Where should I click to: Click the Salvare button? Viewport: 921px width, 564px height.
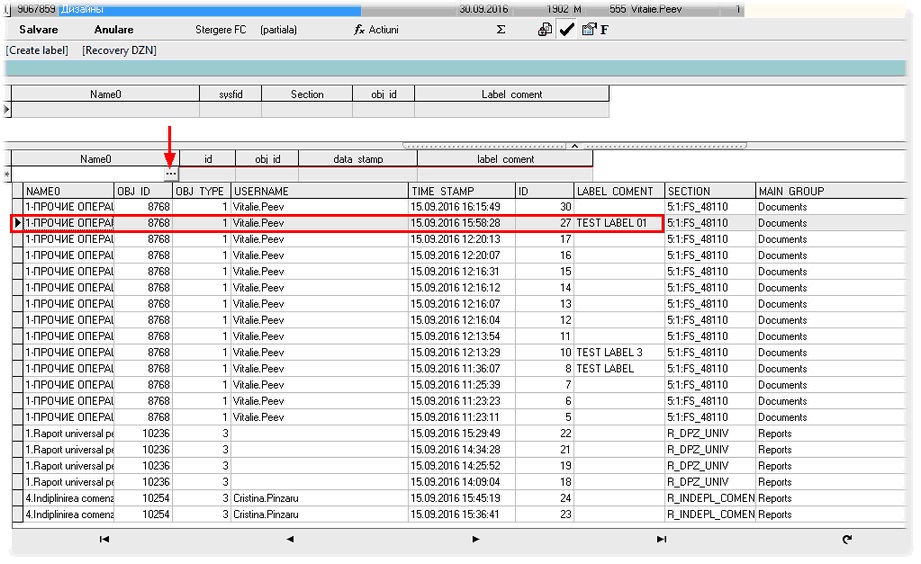click(38, 29)
